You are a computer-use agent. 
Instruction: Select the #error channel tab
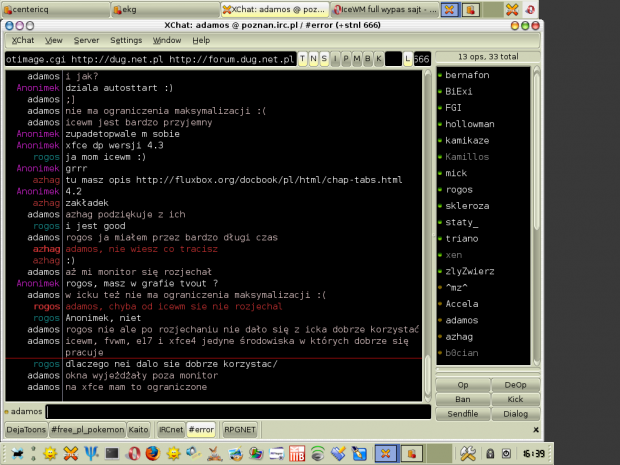201,429
